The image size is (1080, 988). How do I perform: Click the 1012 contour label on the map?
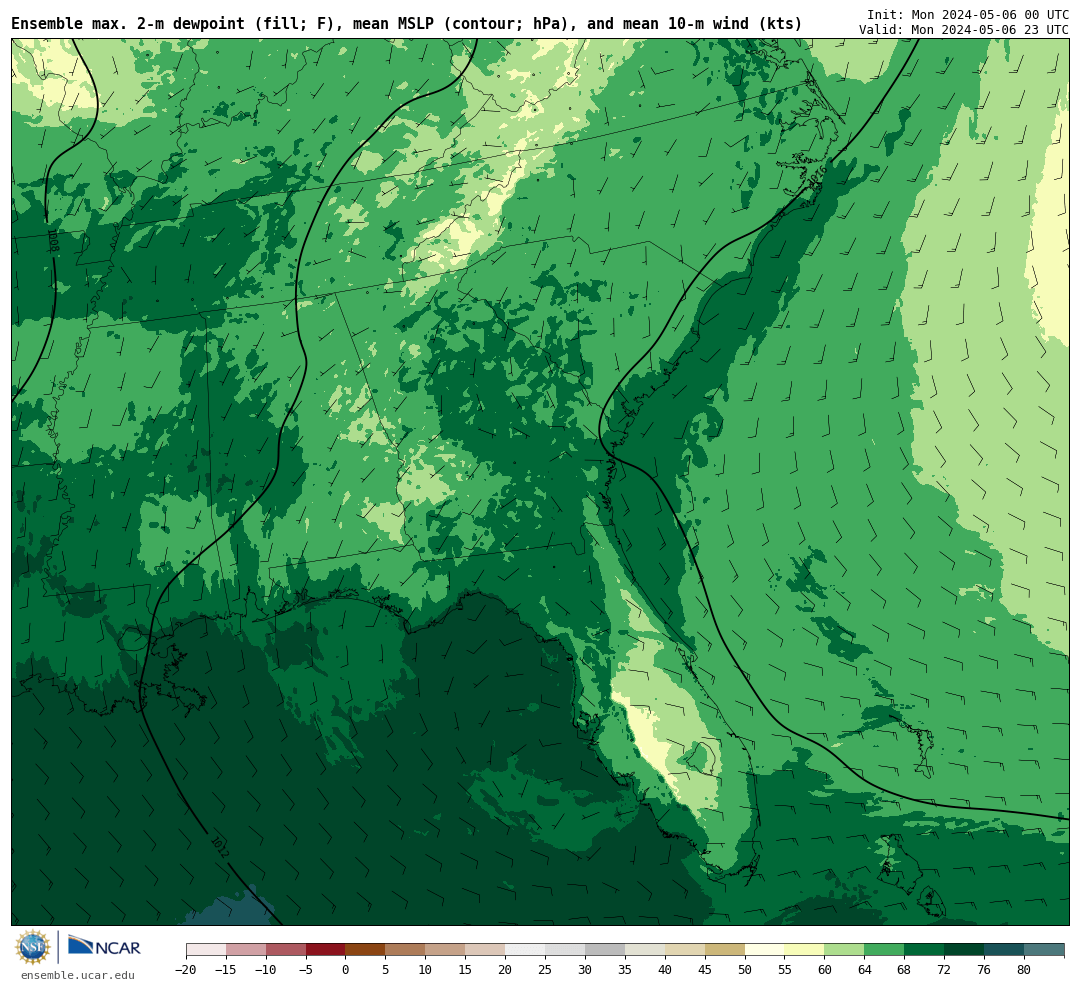coord(219,847)
